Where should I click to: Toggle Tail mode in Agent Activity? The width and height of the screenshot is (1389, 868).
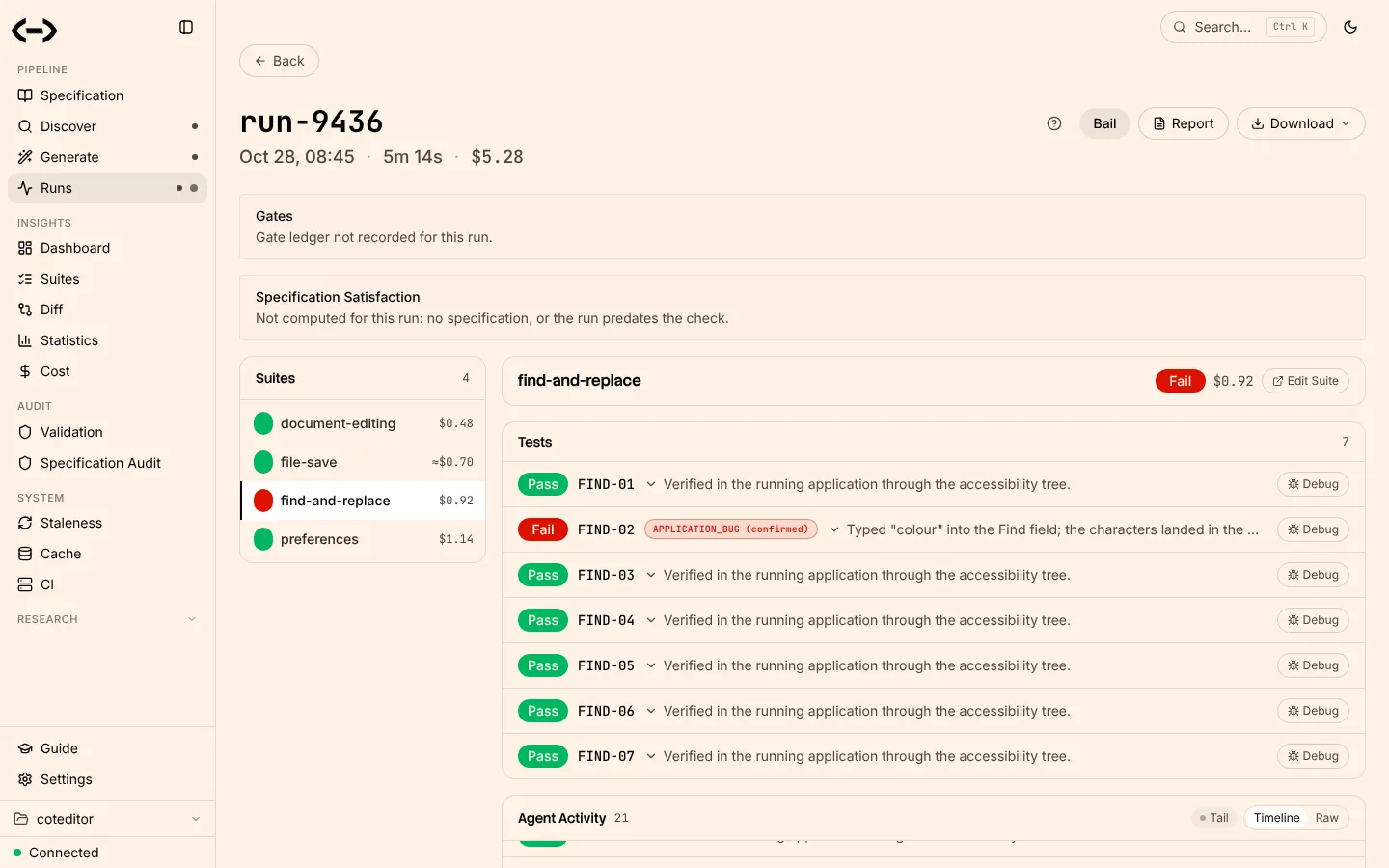pos(1213,818)
